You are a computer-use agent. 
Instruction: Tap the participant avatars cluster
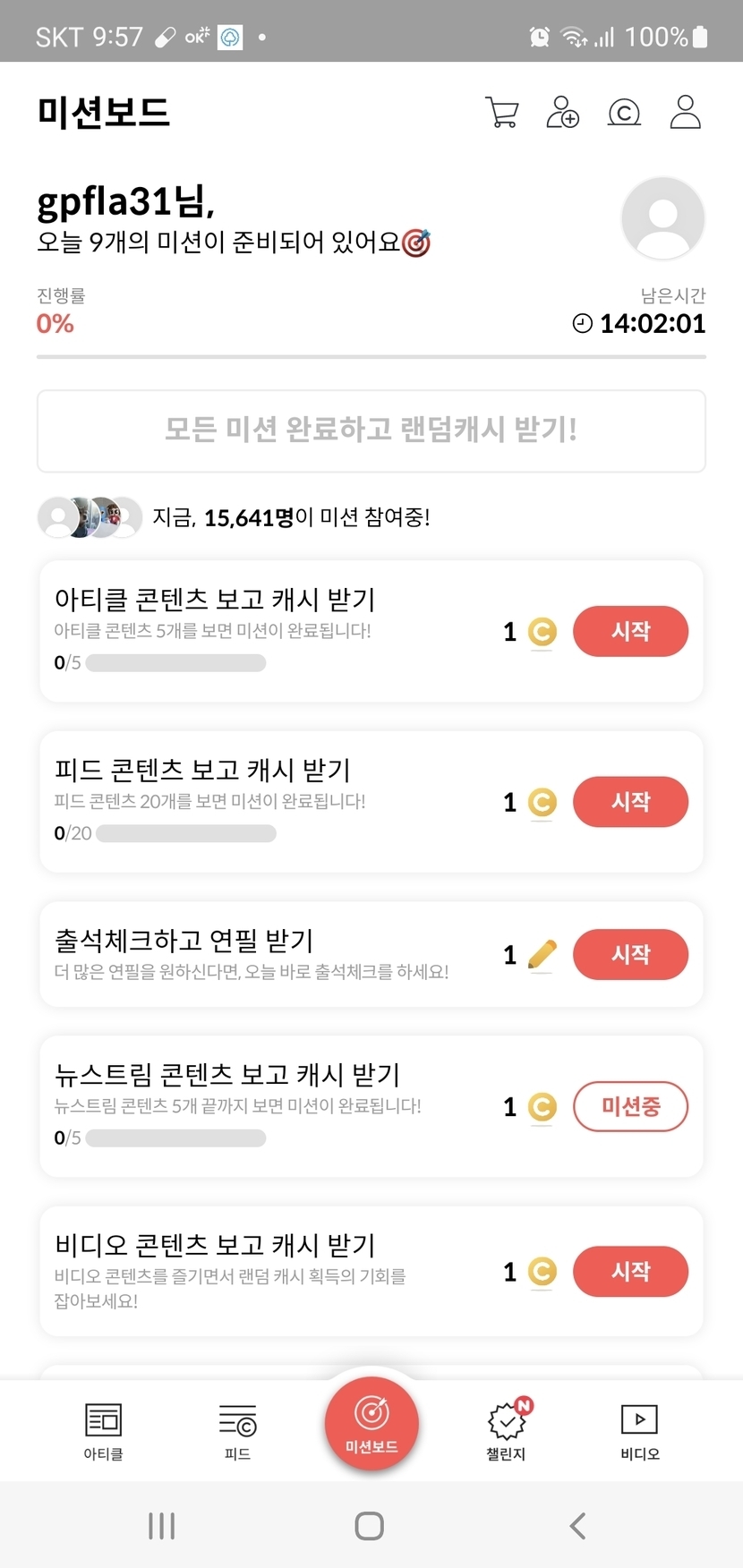tap(90, 517)
